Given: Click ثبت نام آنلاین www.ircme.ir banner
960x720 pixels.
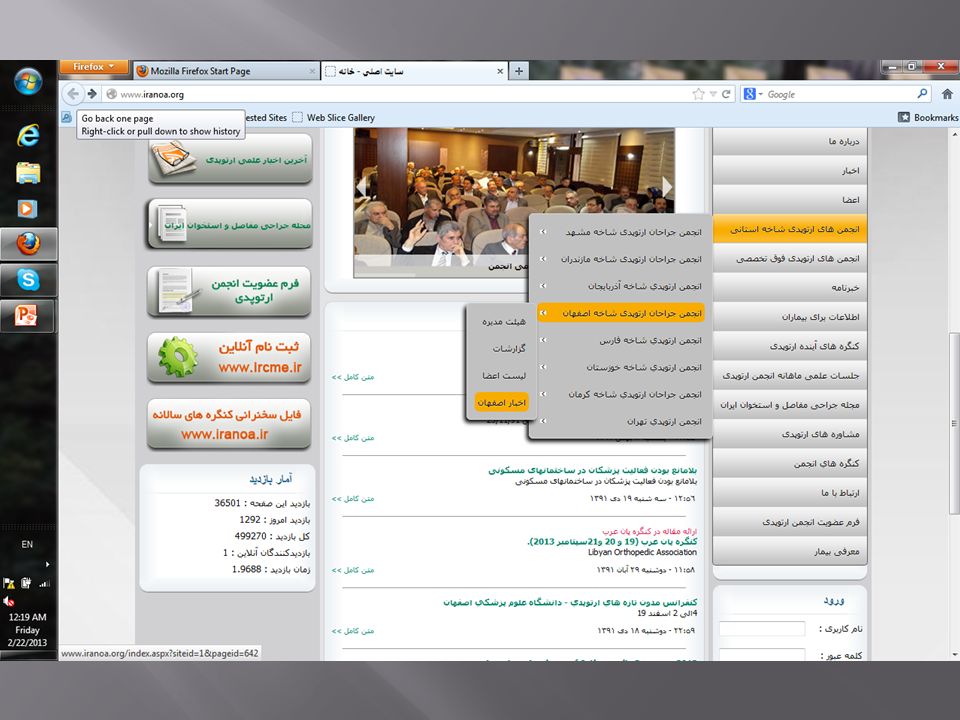Looking at the screenshot, I should tap(230, 357).
